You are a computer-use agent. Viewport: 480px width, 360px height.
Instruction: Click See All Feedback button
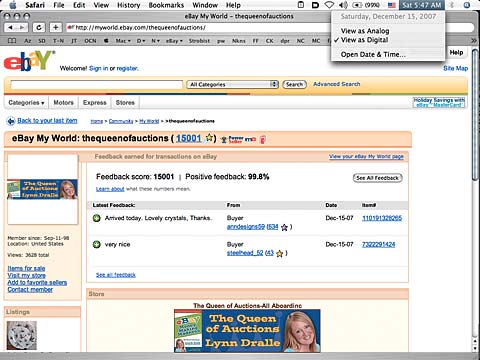(x=377, y=178)
